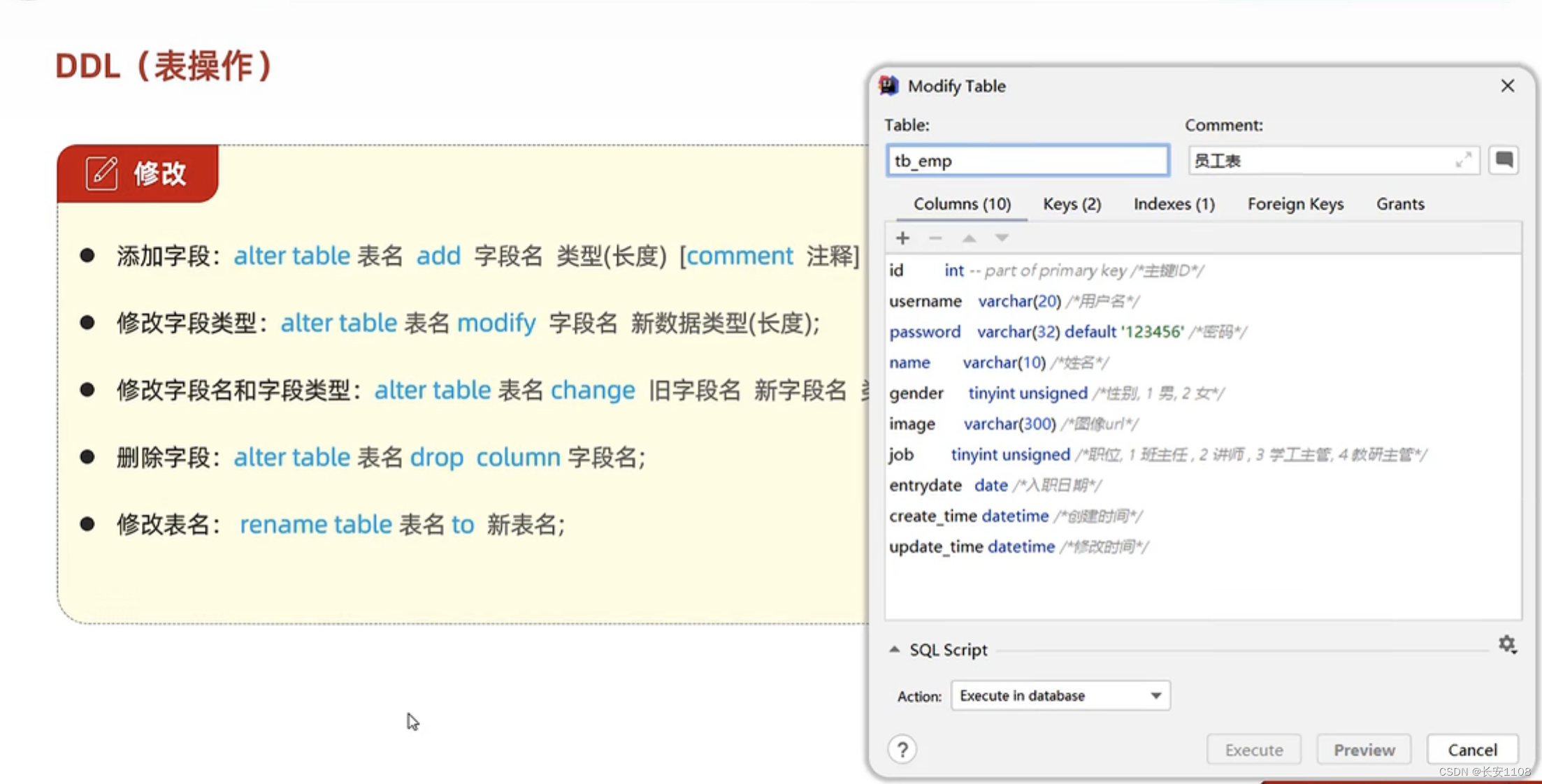
Task: Click 'rename table' text in slide
Action: tap(316, 524)
